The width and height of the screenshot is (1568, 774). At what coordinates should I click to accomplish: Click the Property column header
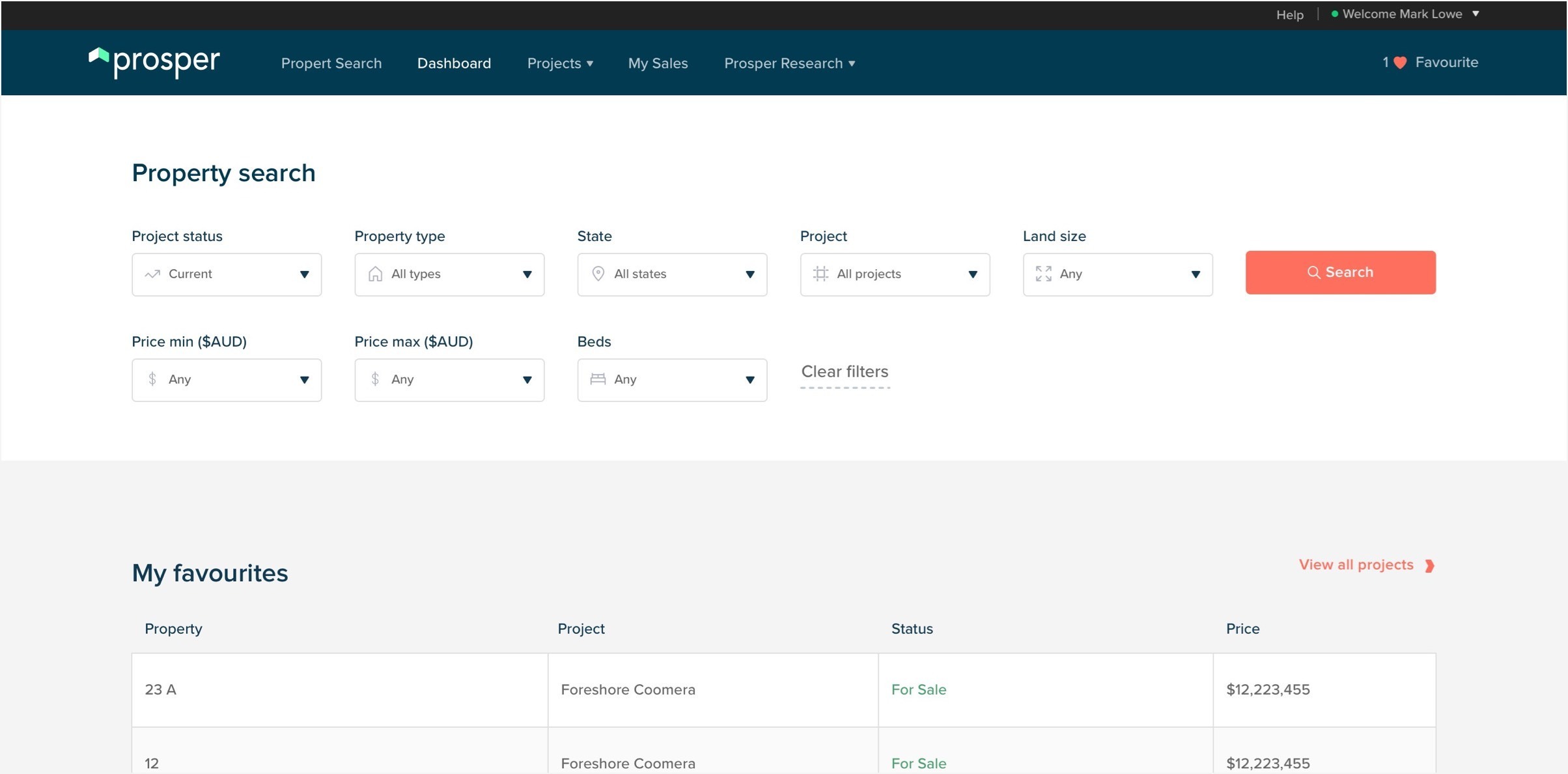coord(173,629)
